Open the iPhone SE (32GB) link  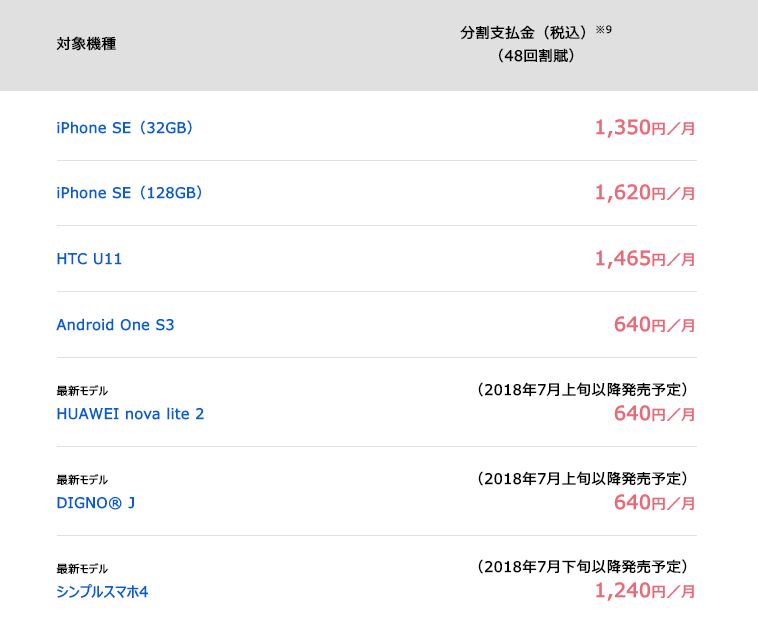125,128
